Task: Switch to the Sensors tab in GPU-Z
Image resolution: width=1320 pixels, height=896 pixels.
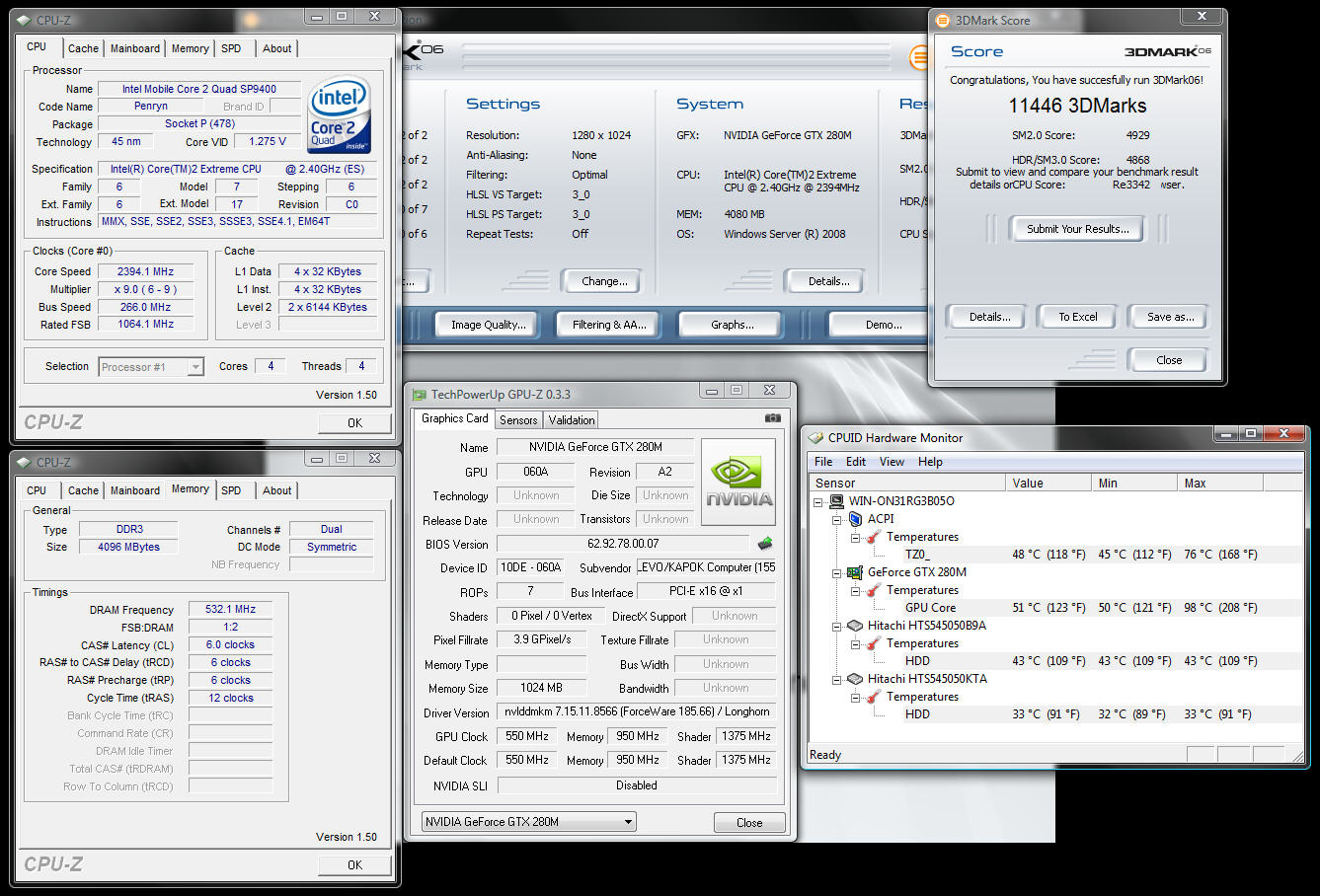Action: click(518, 420)
